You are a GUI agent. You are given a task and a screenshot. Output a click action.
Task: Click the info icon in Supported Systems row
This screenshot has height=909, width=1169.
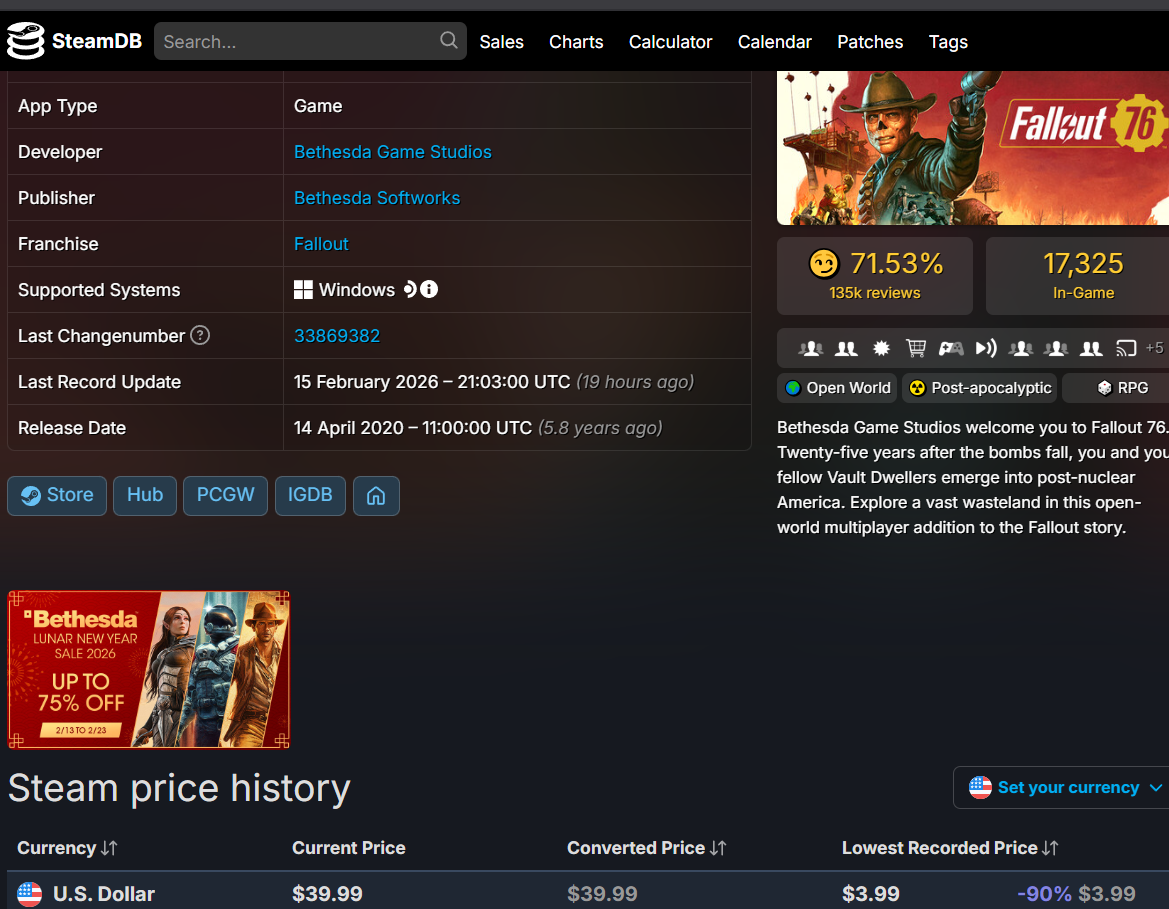pyautogui.click(x=429, y=289)
